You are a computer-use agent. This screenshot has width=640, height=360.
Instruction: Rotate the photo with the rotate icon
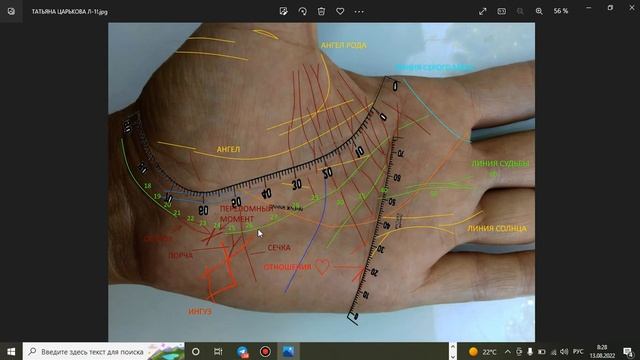pyautogui.click(x=302, y=11)
